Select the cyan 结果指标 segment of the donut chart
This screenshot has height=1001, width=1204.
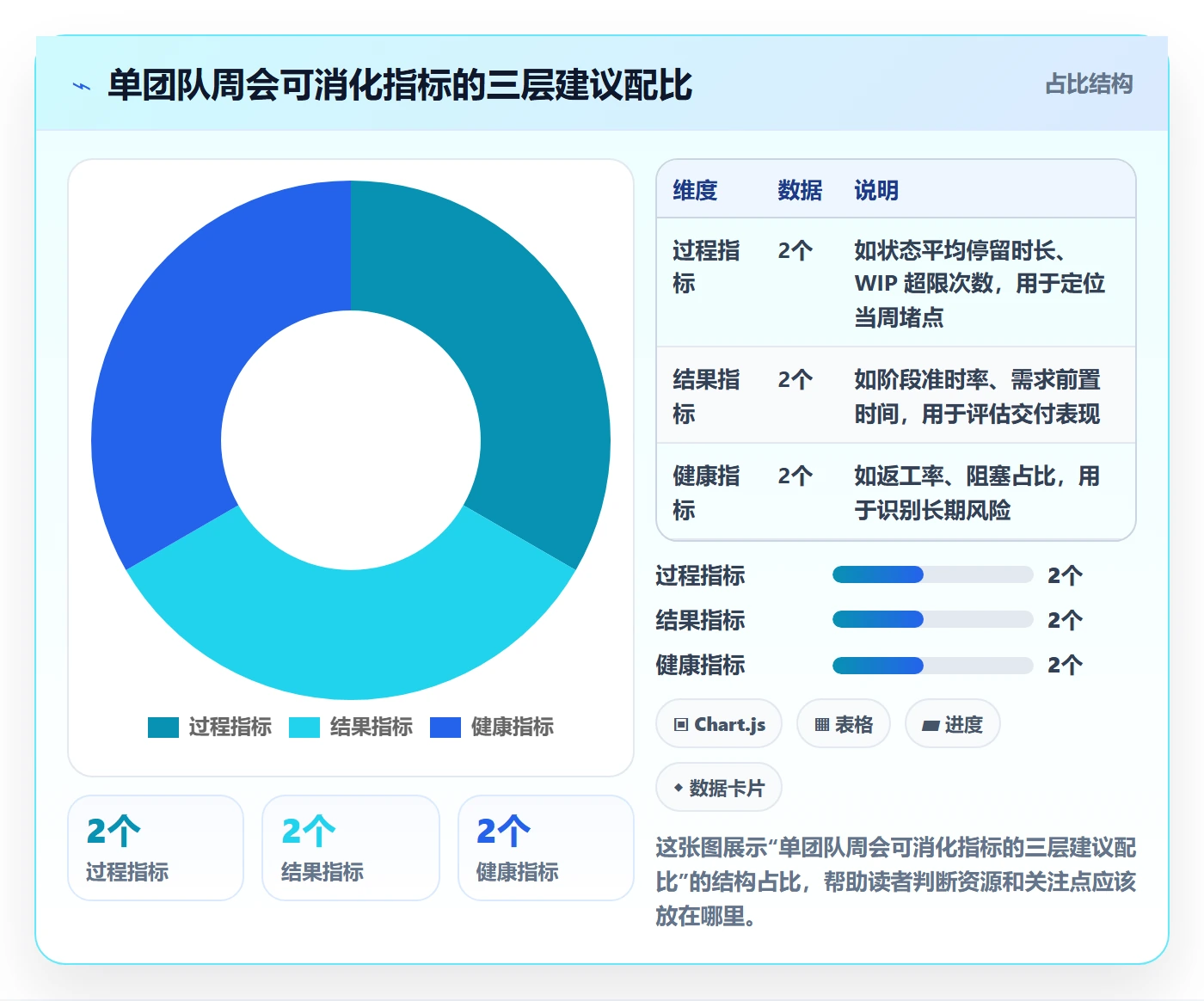pyautogui.click(x=351, y=636)
